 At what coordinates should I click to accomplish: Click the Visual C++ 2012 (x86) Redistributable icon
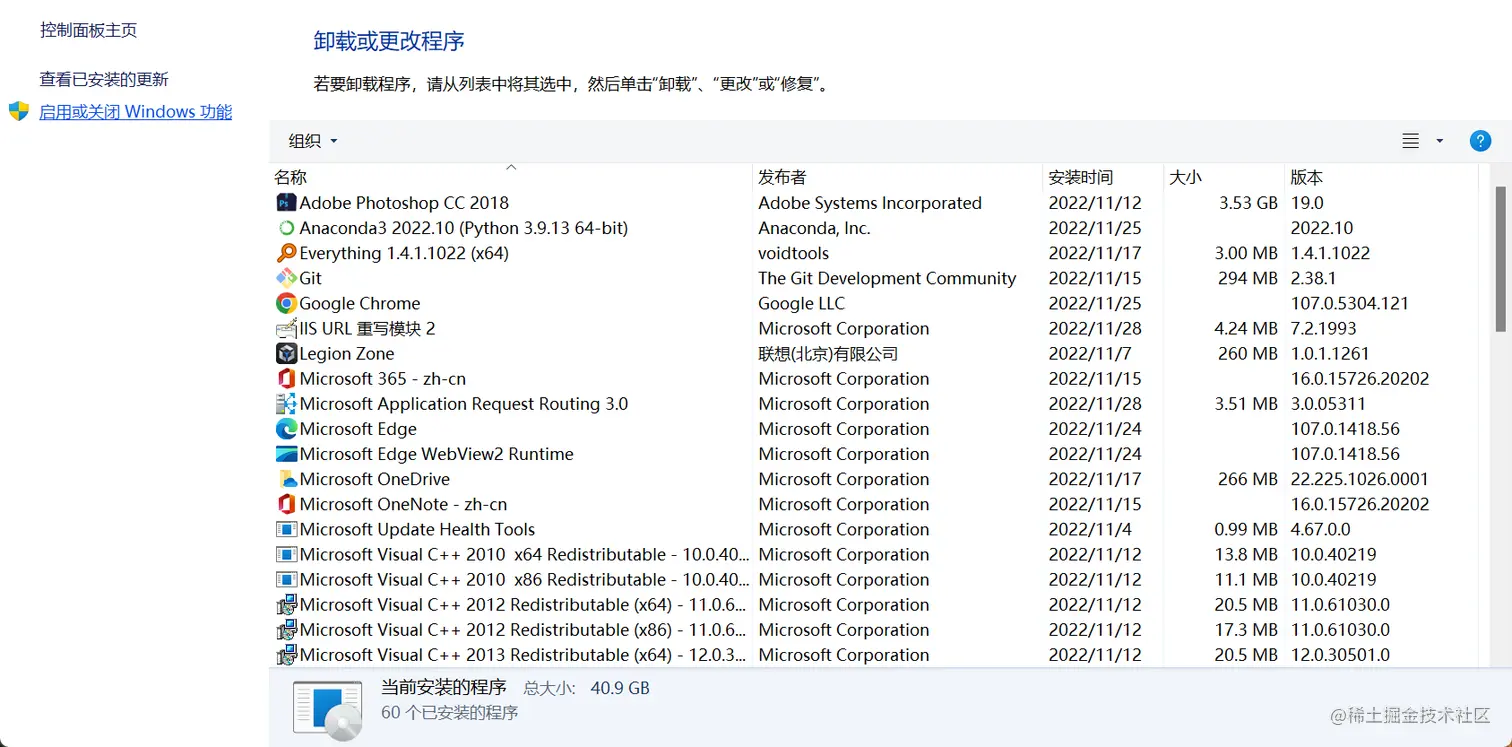point(286,630)
